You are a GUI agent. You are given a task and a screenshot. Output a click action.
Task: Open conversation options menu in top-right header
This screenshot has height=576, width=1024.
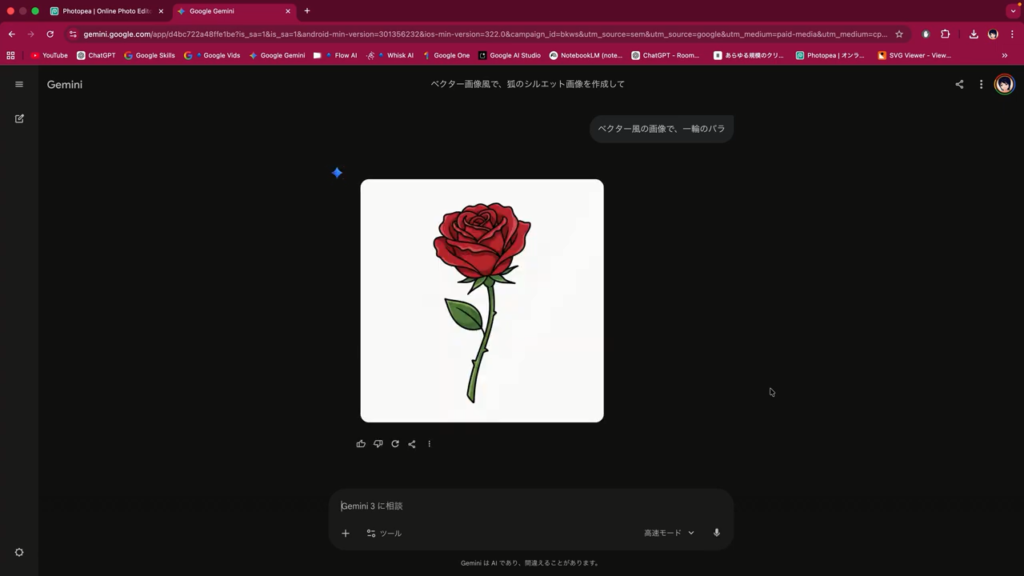coord(981,85)
